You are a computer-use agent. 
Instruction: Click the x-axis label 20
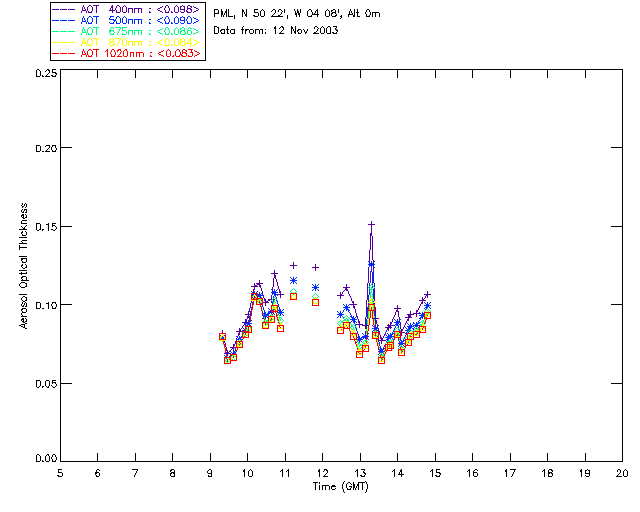tap(622, 473)
